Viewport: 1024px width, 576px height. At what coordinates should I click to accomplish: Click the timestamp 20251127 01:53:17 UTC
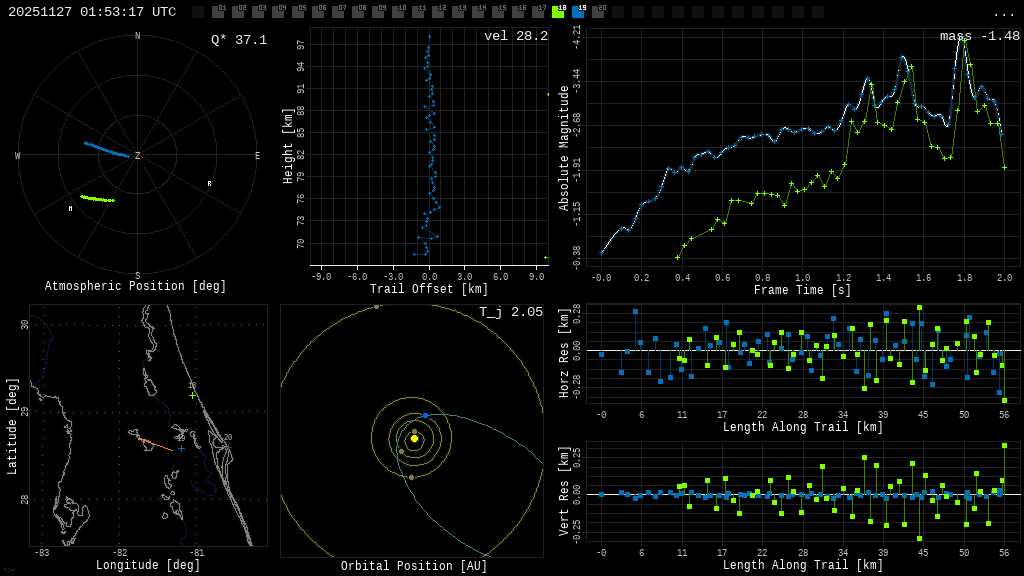coord(92,12)
